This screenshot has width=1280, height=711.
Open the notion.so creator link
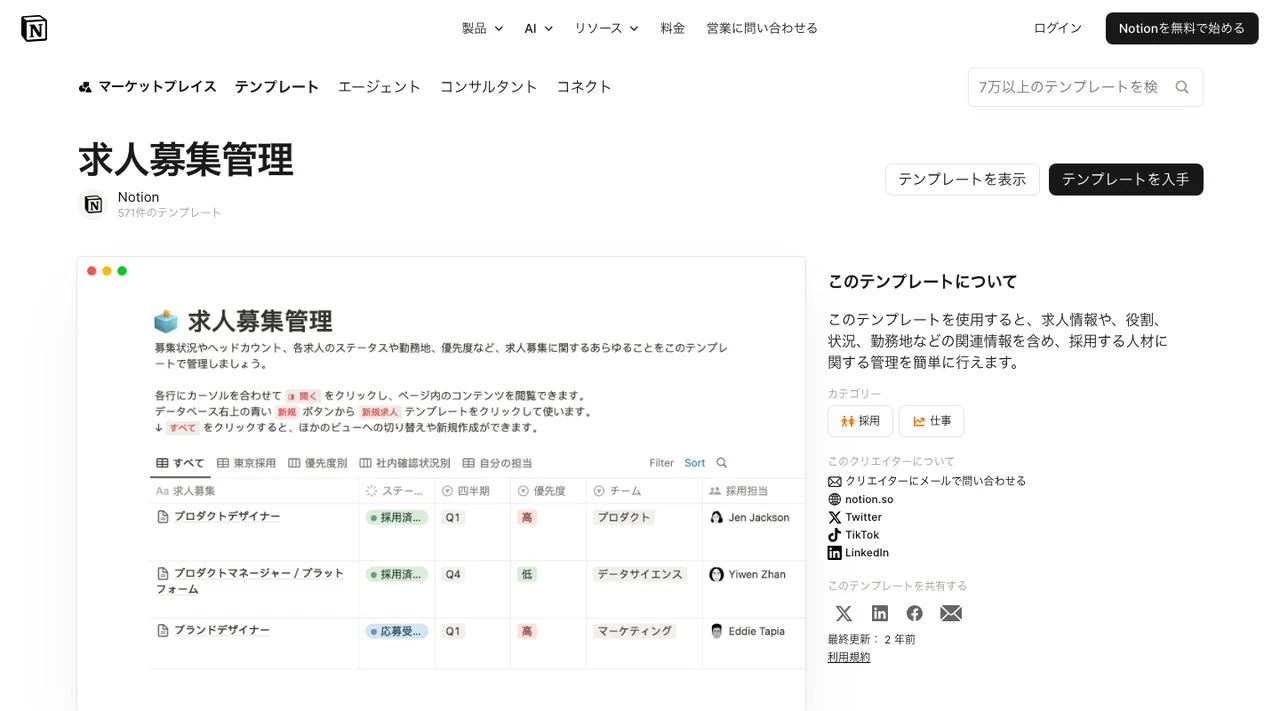pyautogui.click(x=869, y=499)
